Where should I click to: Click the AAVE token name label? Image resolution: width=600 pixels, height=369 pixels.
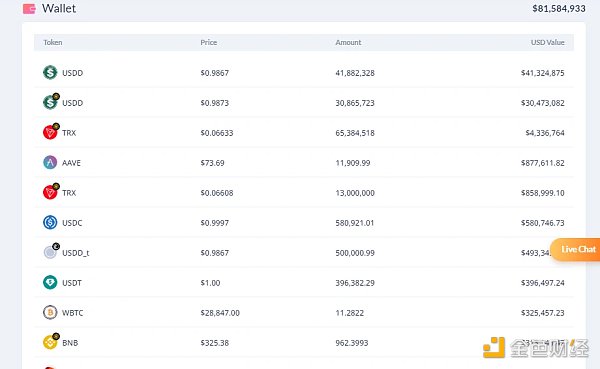72,163
